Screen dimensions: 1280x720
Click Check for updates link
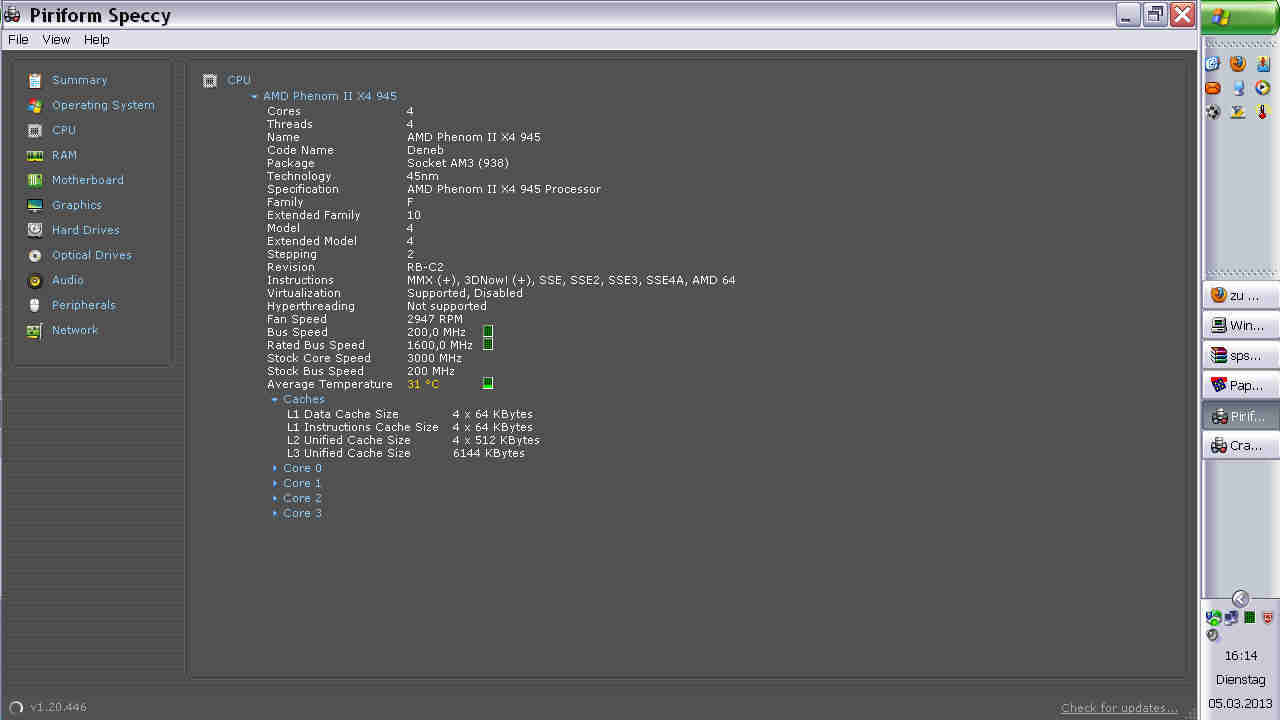(1119, 708)
